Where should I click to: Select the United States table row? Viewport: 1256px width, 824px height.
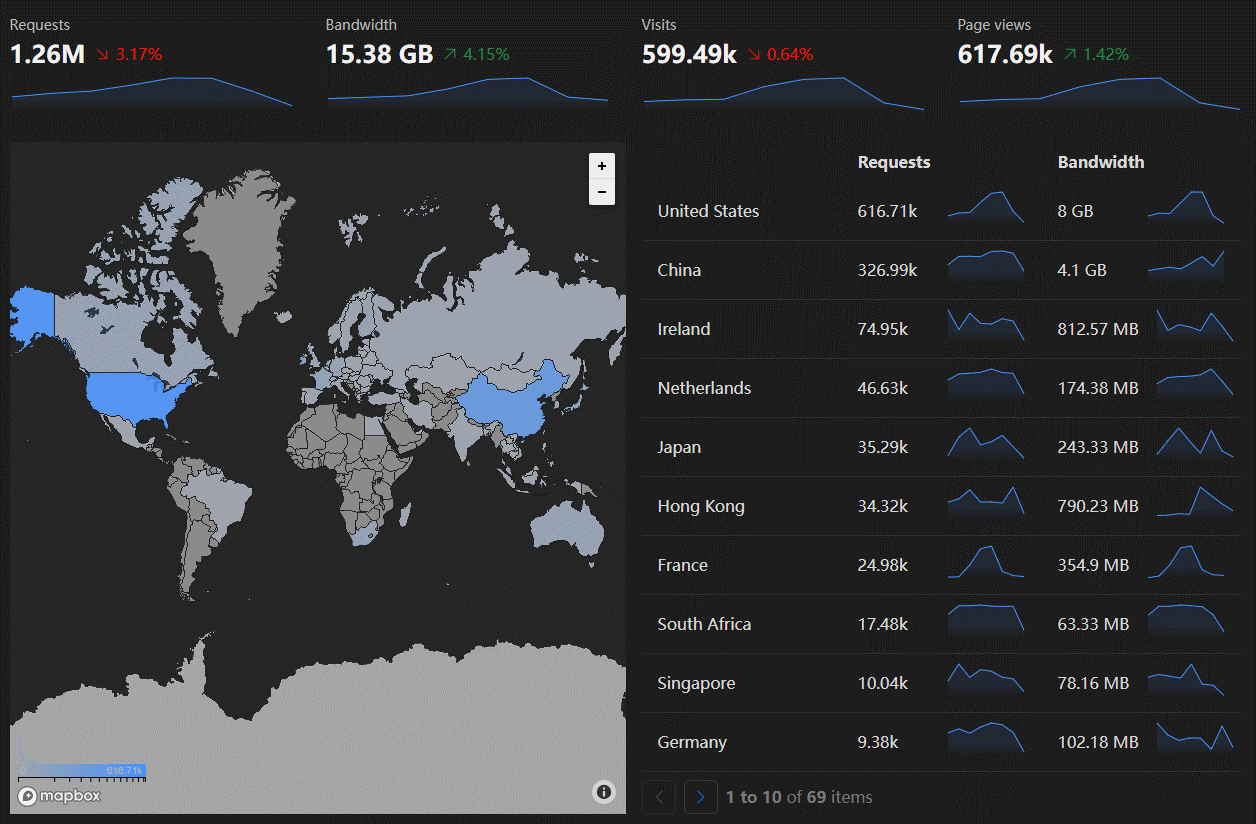(708, 211)
